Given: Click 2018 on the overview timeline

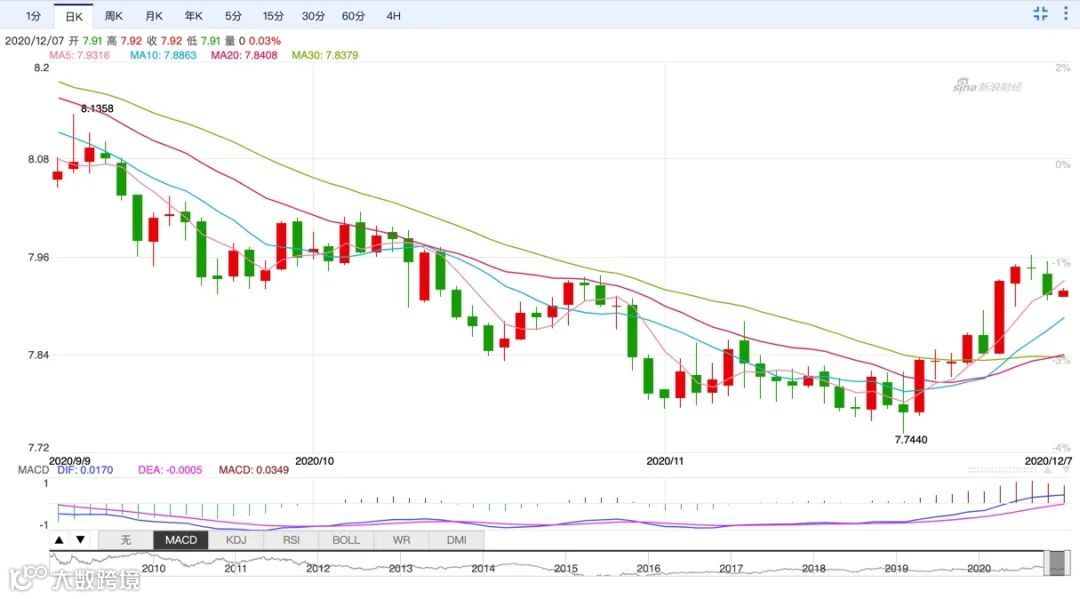Looking at the screenshot, I should (813, 569).
